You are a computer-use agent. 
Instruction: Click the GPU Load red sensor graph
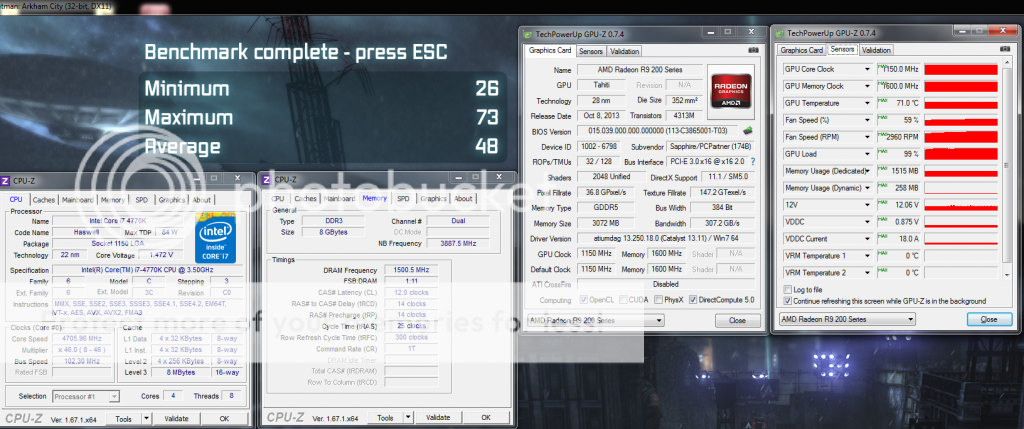tap(960, 152)
